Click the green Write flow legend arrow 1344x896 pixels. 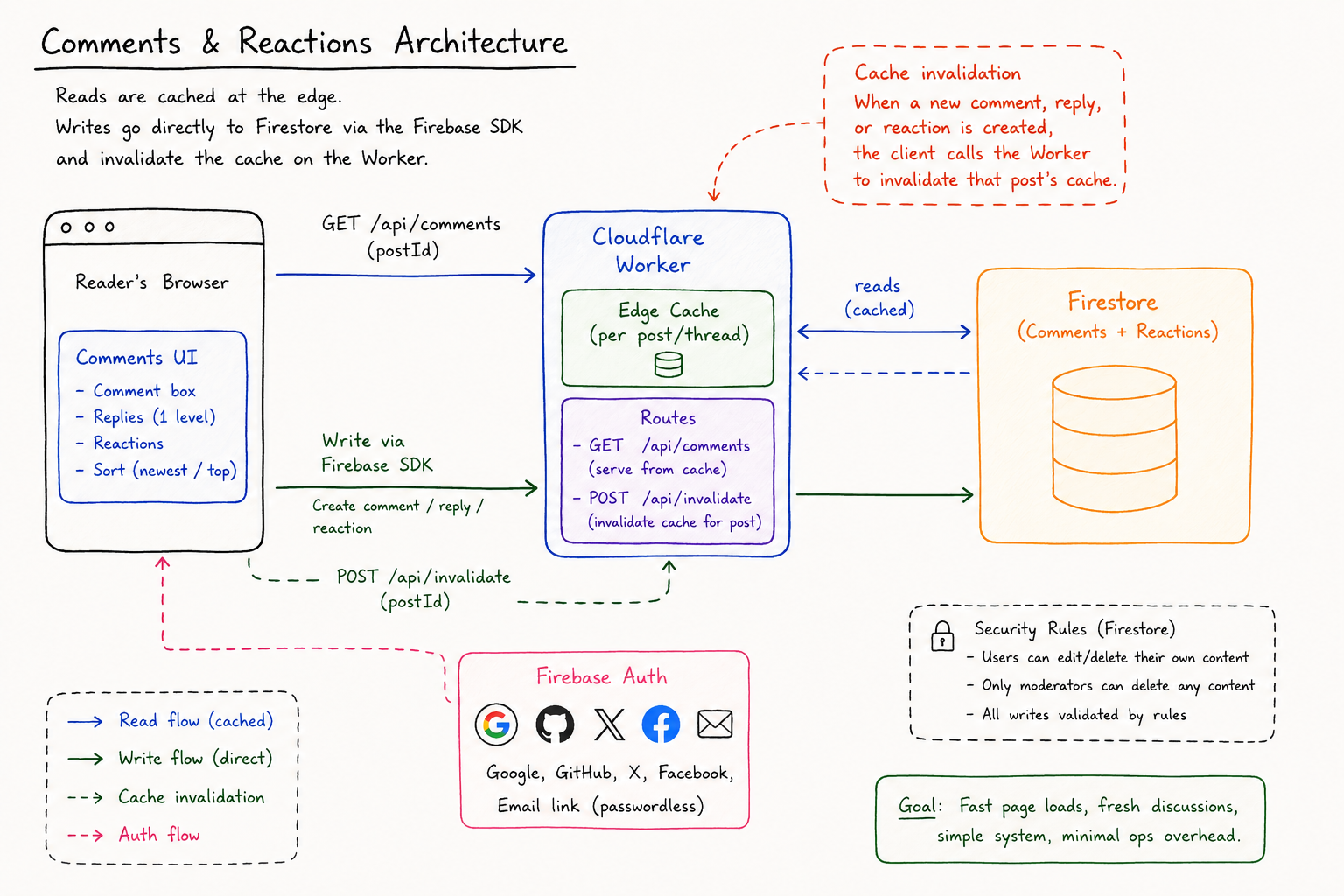(x=86, y=759)
